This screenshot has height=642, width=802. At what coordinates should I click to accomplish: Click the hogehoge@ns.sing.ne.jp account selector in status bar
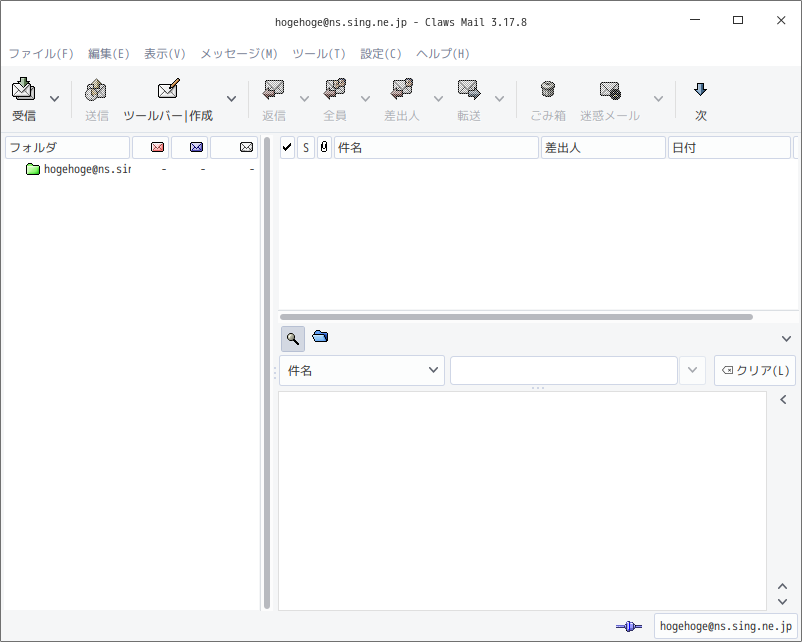pyautogui.click(x=725, y=626)
